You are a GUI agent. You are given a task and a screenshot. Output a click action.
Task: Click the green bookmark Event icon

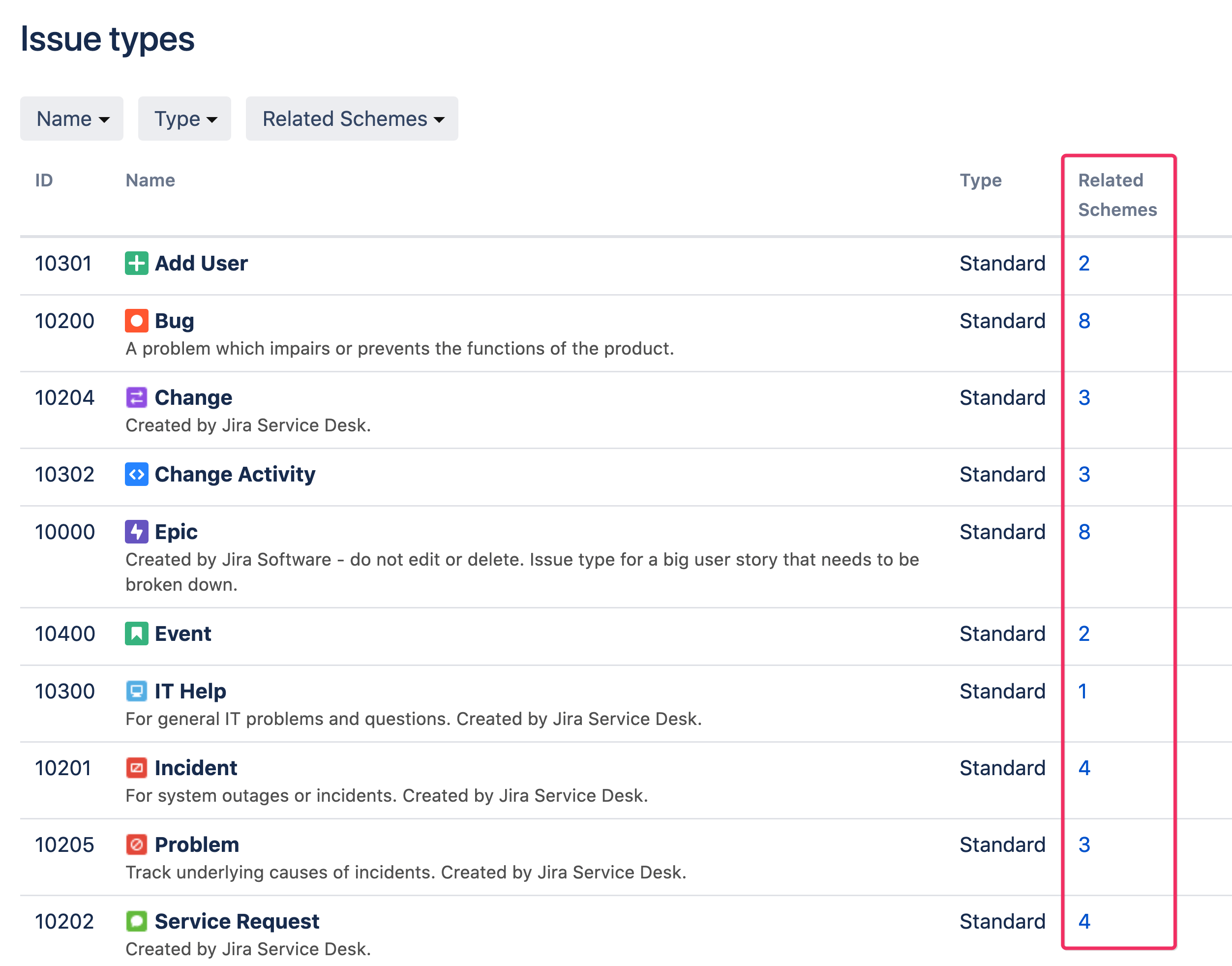136,634
